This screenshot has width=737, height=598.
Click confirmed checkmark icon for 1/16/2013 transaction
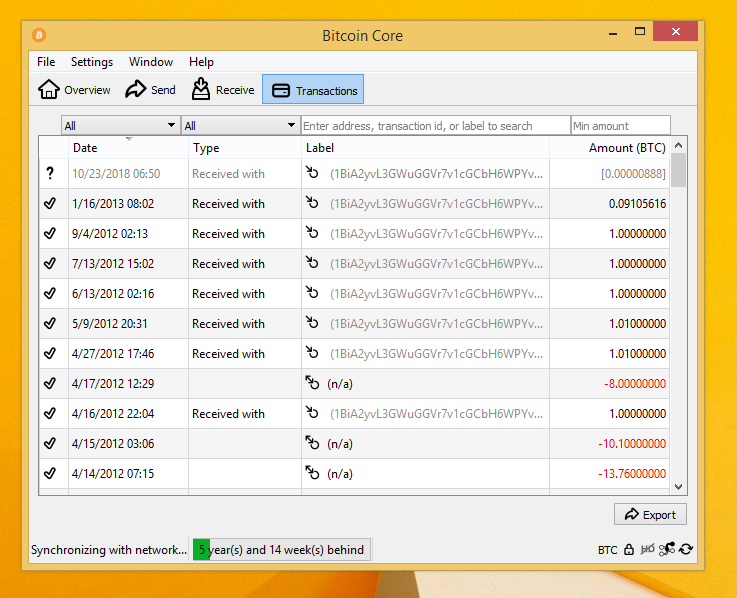(x=50, y=204)
